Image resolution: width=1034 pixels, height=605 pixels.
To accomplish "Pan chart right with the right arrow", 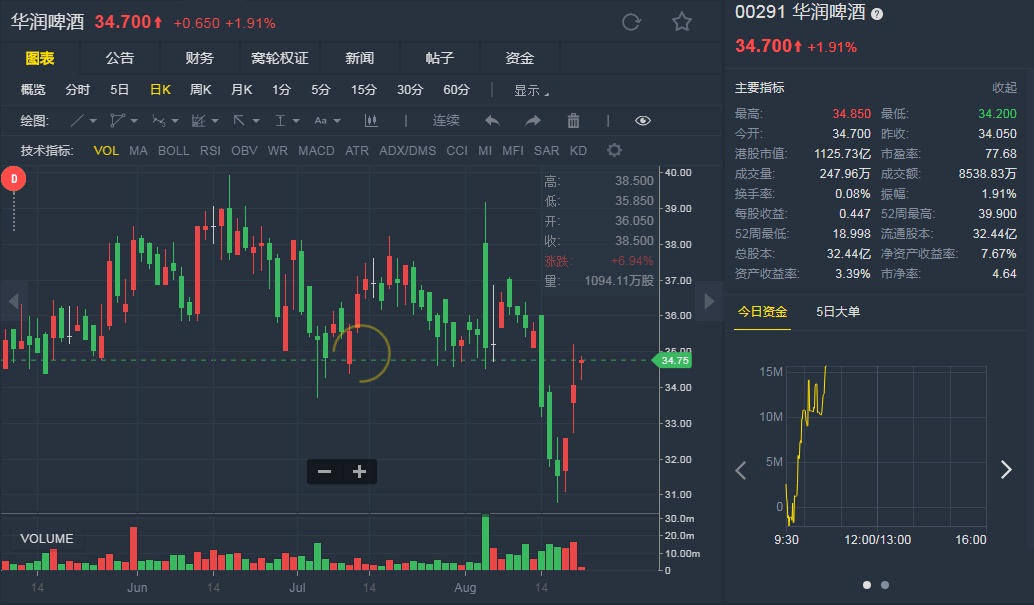I will [x=710, y=301].
